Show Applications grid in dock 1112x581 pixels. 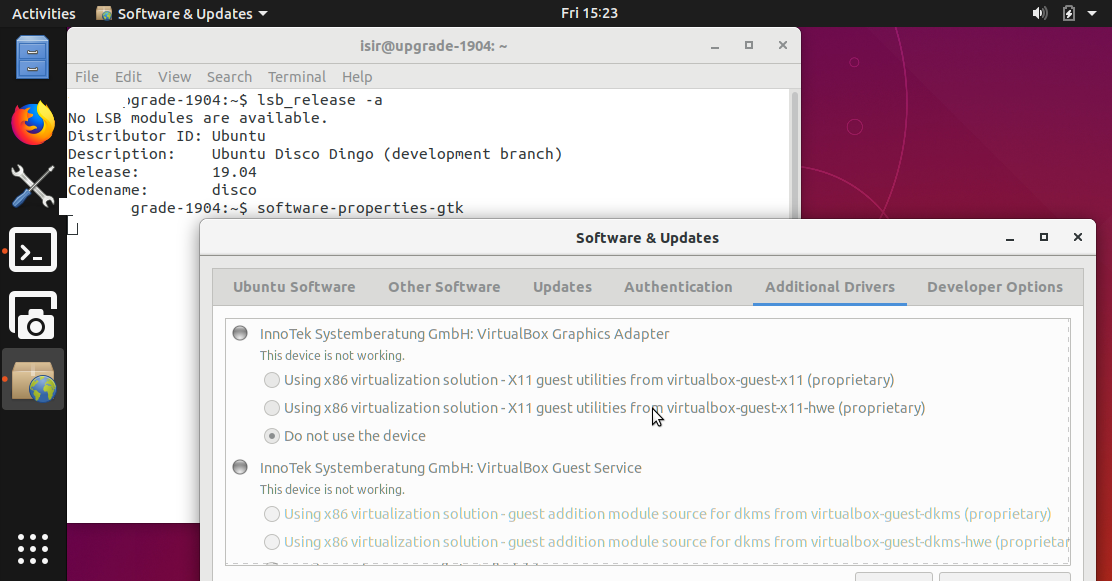tap(33, 549)
